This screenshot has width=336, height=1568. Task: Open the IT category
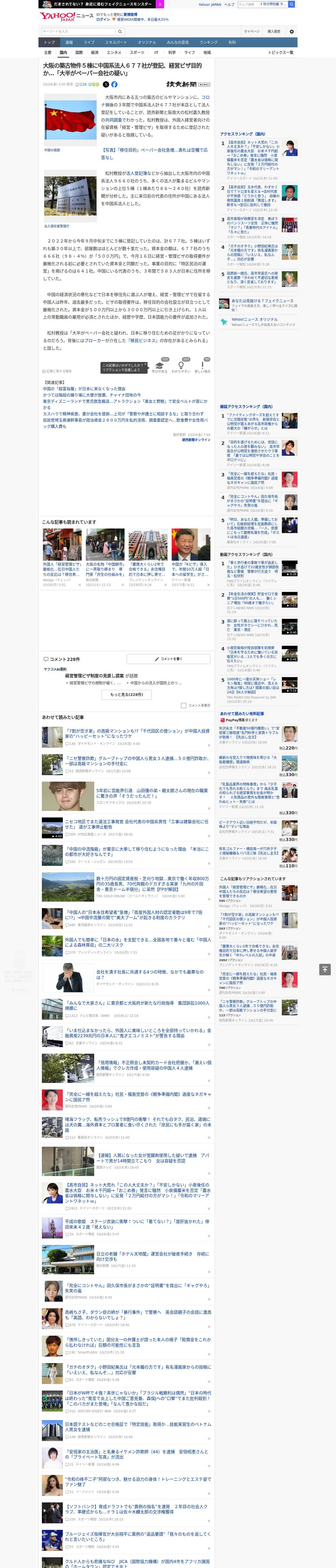[156, 52]
